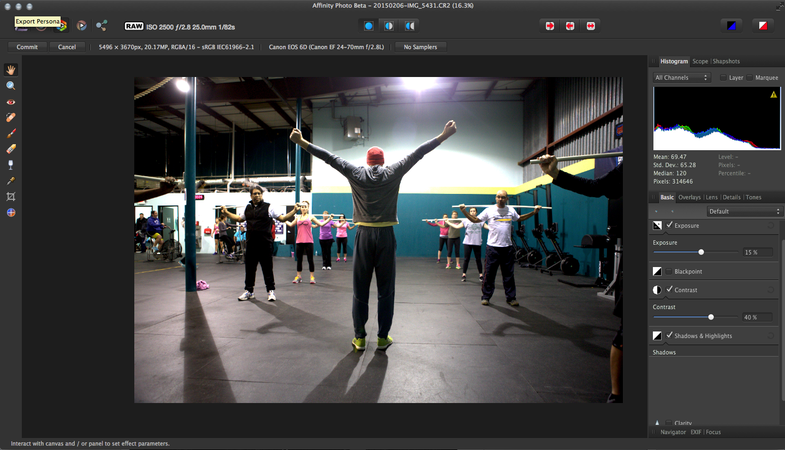Viewport: 785px width, 450px height.
Task: Open the Scope panel tab
Action: coord(700,62)
